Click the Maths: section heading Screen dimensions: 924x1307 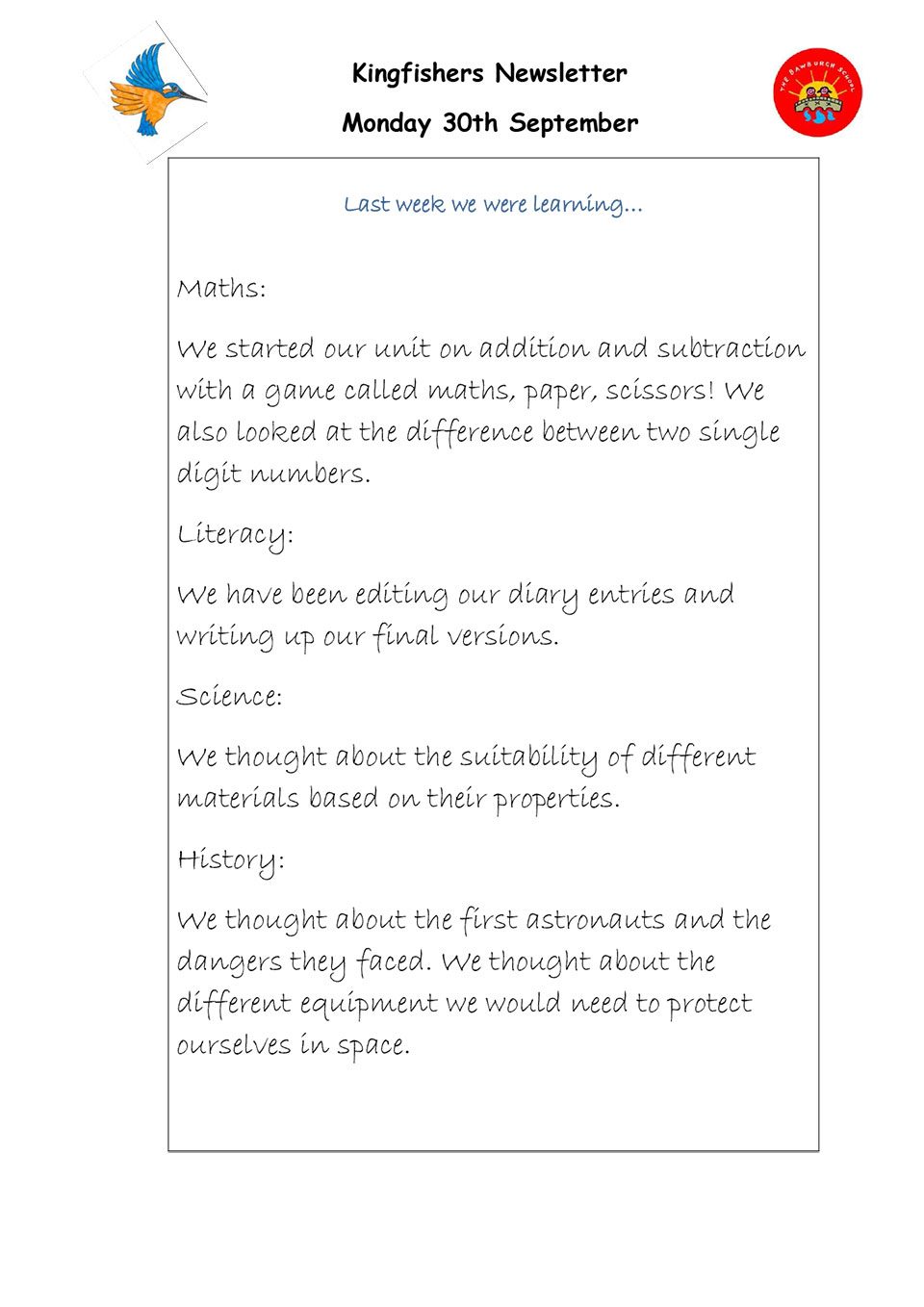pos(221,289)
